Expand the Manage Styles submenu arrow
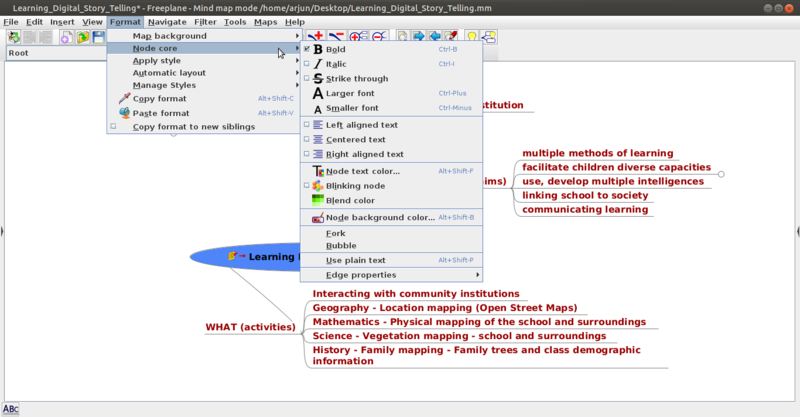This screenshot has height=417, width=800. [x=297, y=85]
